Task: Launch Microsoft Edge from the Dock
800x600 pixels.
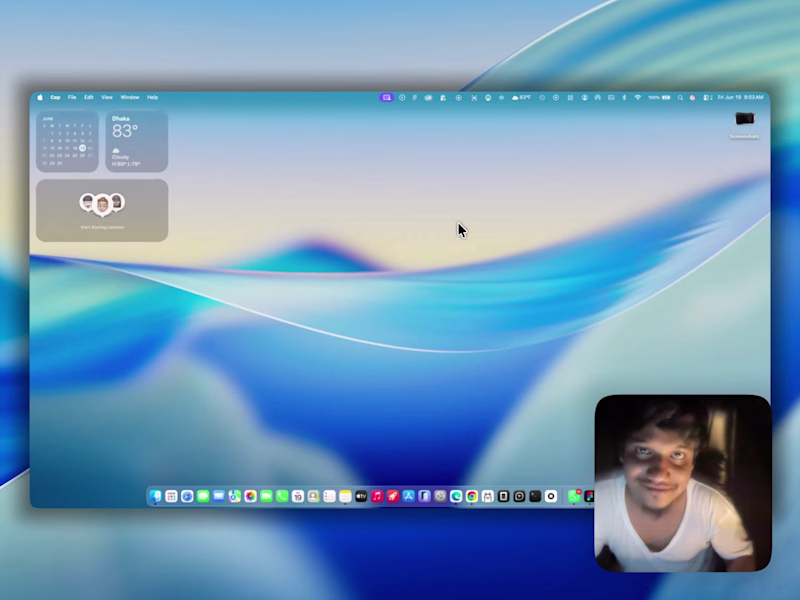Action: click(x=456, y=496)
